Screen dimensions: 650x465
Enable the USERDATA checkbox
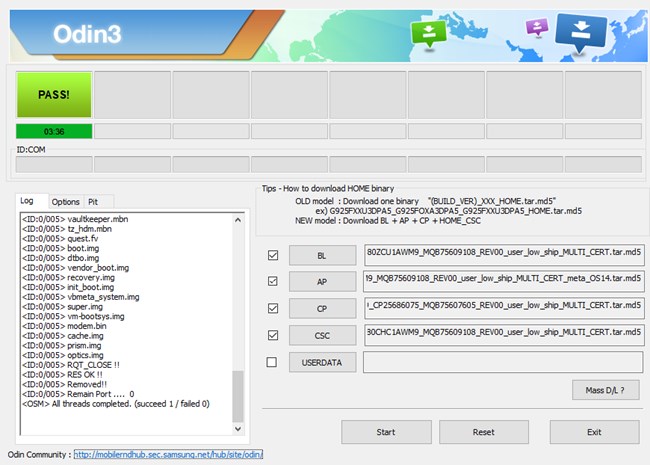pyautogui.click(x=272, y=362)
